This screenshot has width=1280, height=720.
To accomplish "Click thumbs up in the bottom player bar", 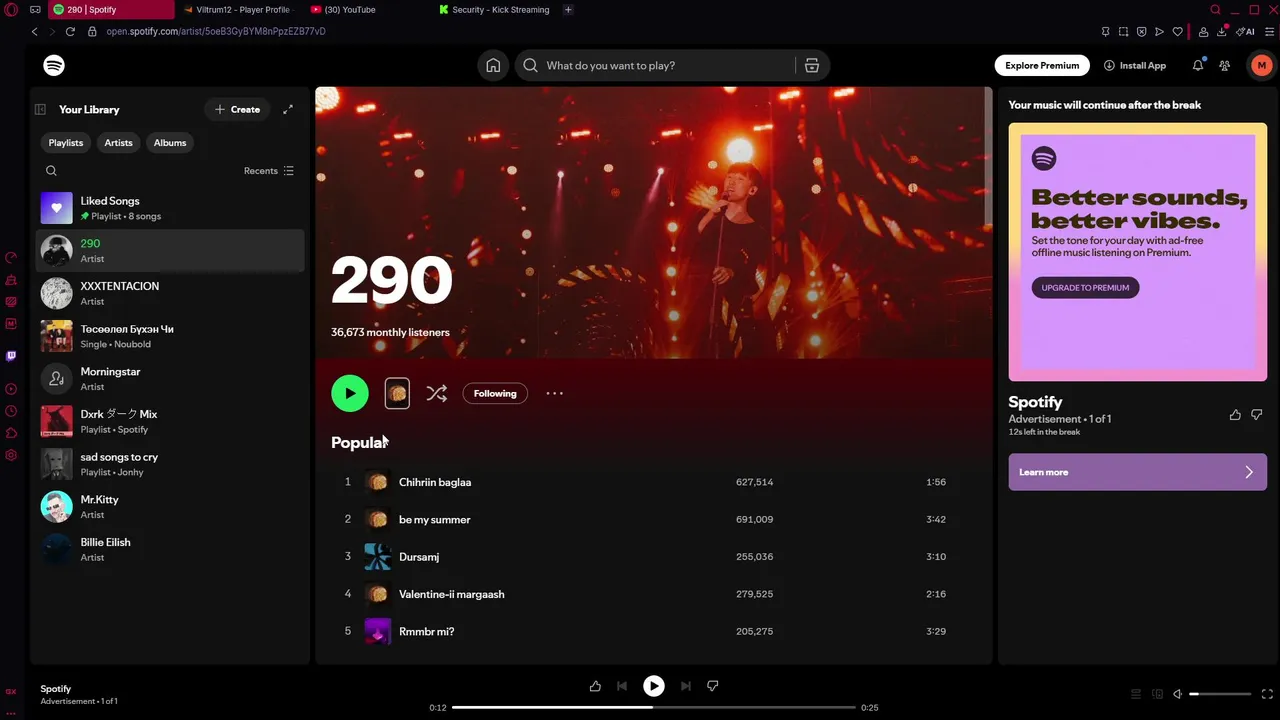I will 595,686.
